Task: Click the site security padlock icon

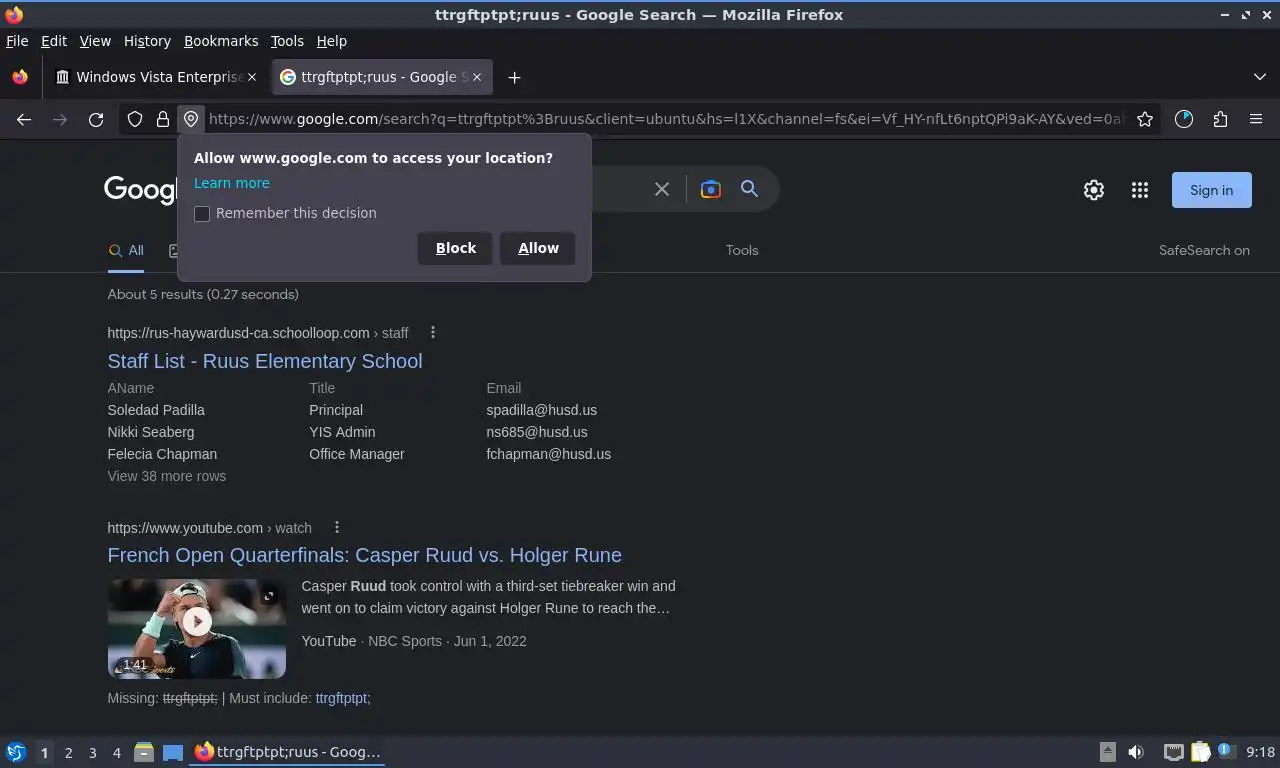Action: (x=163, y=119)
